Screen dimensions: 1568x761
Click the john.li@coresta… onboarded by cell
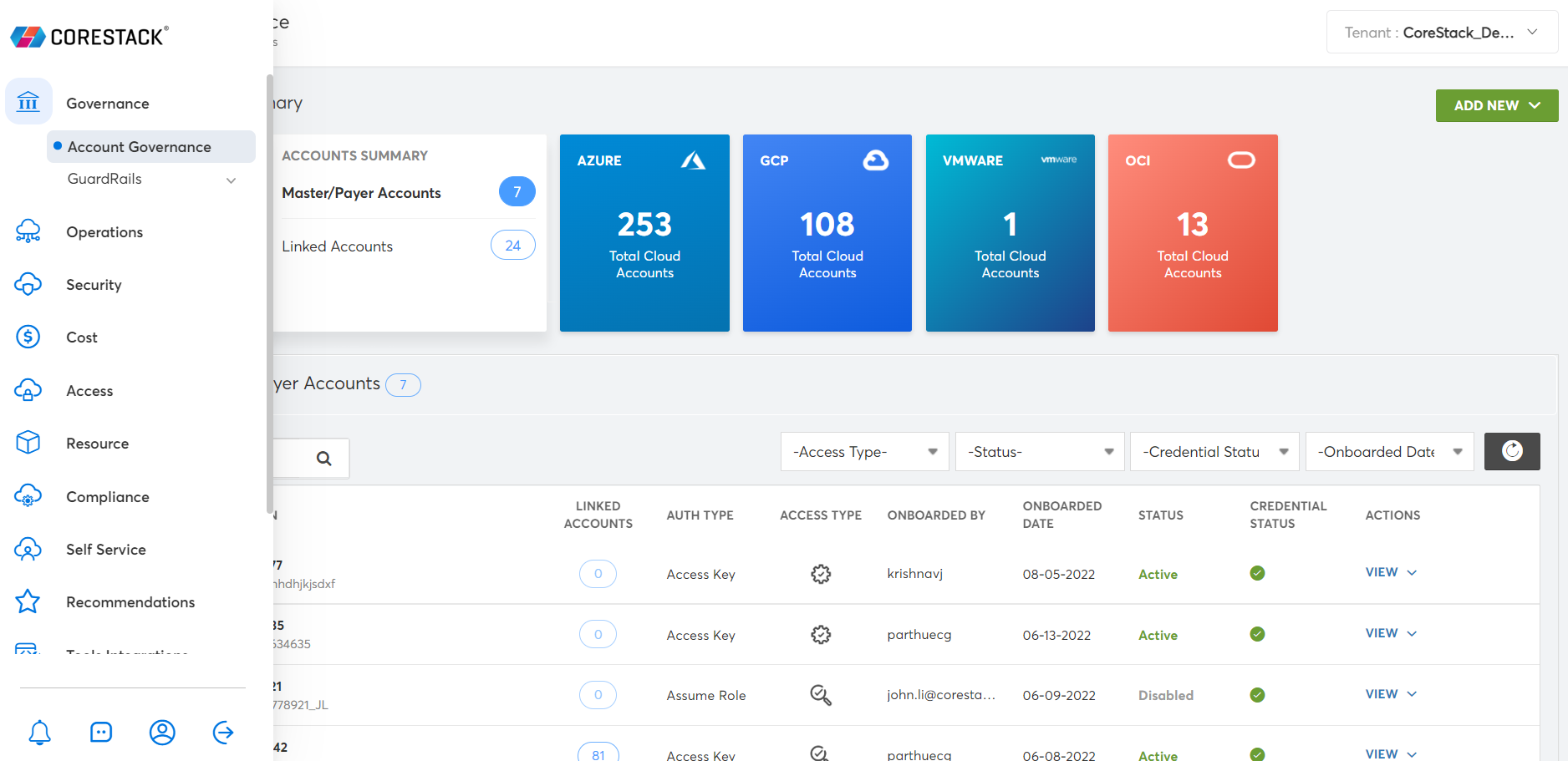pos(941,695)
